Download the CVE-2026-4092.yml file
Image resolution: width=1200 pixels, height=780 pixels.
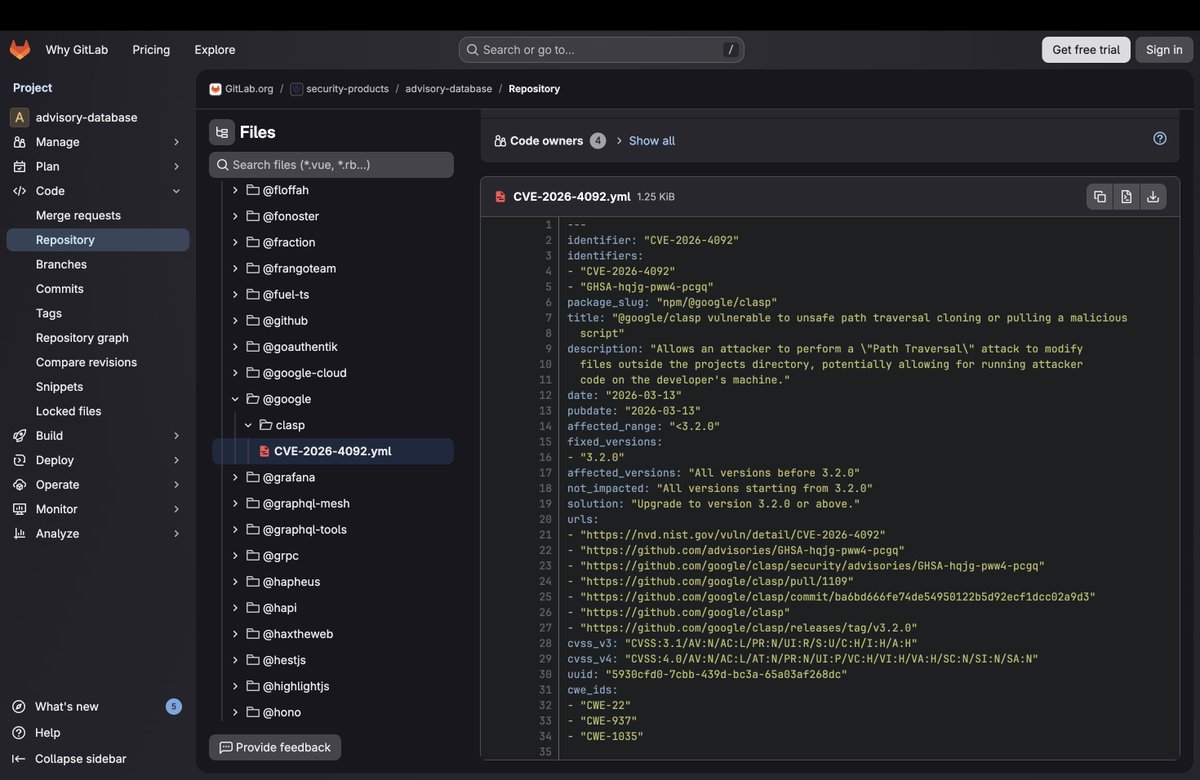point(1153,197)
